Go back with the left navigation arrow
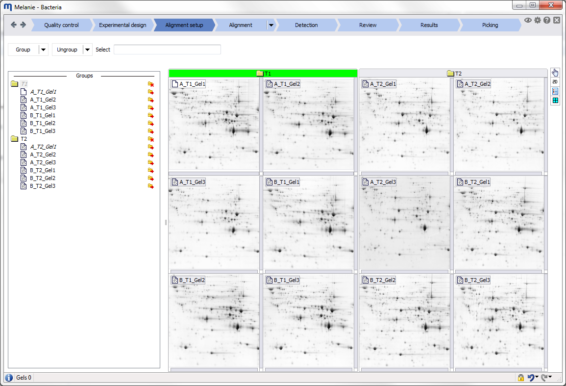 (x=14, y=25)
